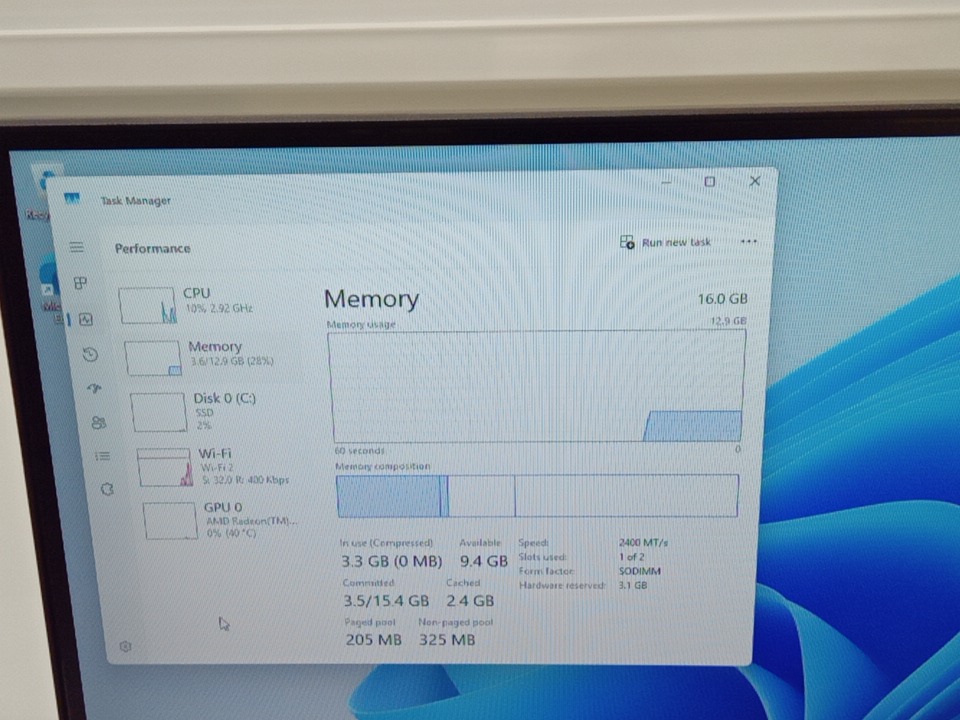960x720 pixels.
Task: Click the GPU 0 mini graph
Action: click(170, 521)
